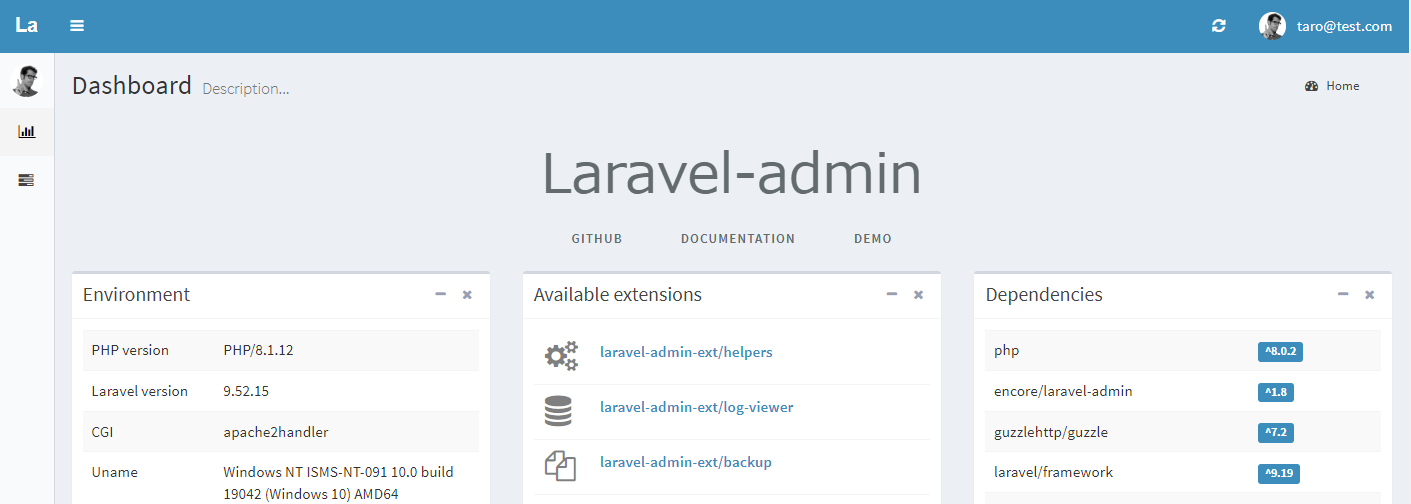This screenshot has width=1411, height=504.
Task: Collapse the Available extensions panel
Action: (x=892, y=294)
